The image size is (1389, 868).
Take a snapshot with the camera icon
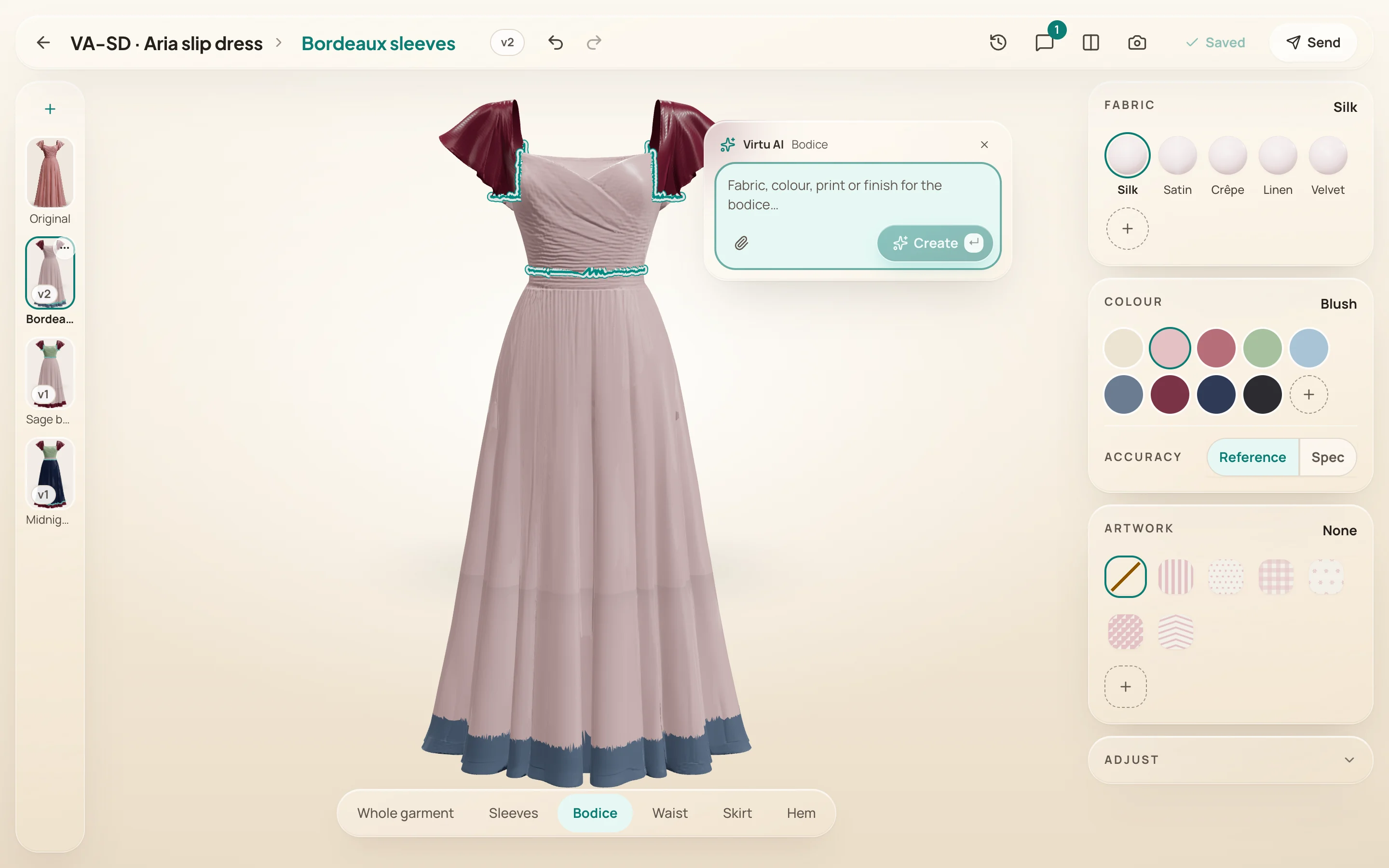pyautogui.click(x=1136, y=42)
